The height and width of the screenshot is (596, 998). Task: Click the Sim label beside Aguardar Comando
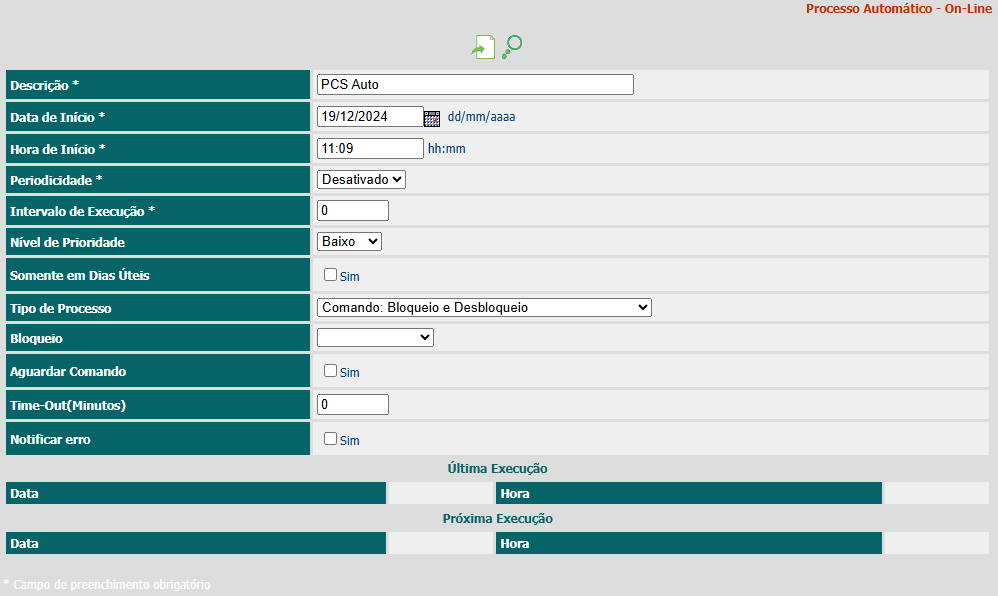[349, 372]
